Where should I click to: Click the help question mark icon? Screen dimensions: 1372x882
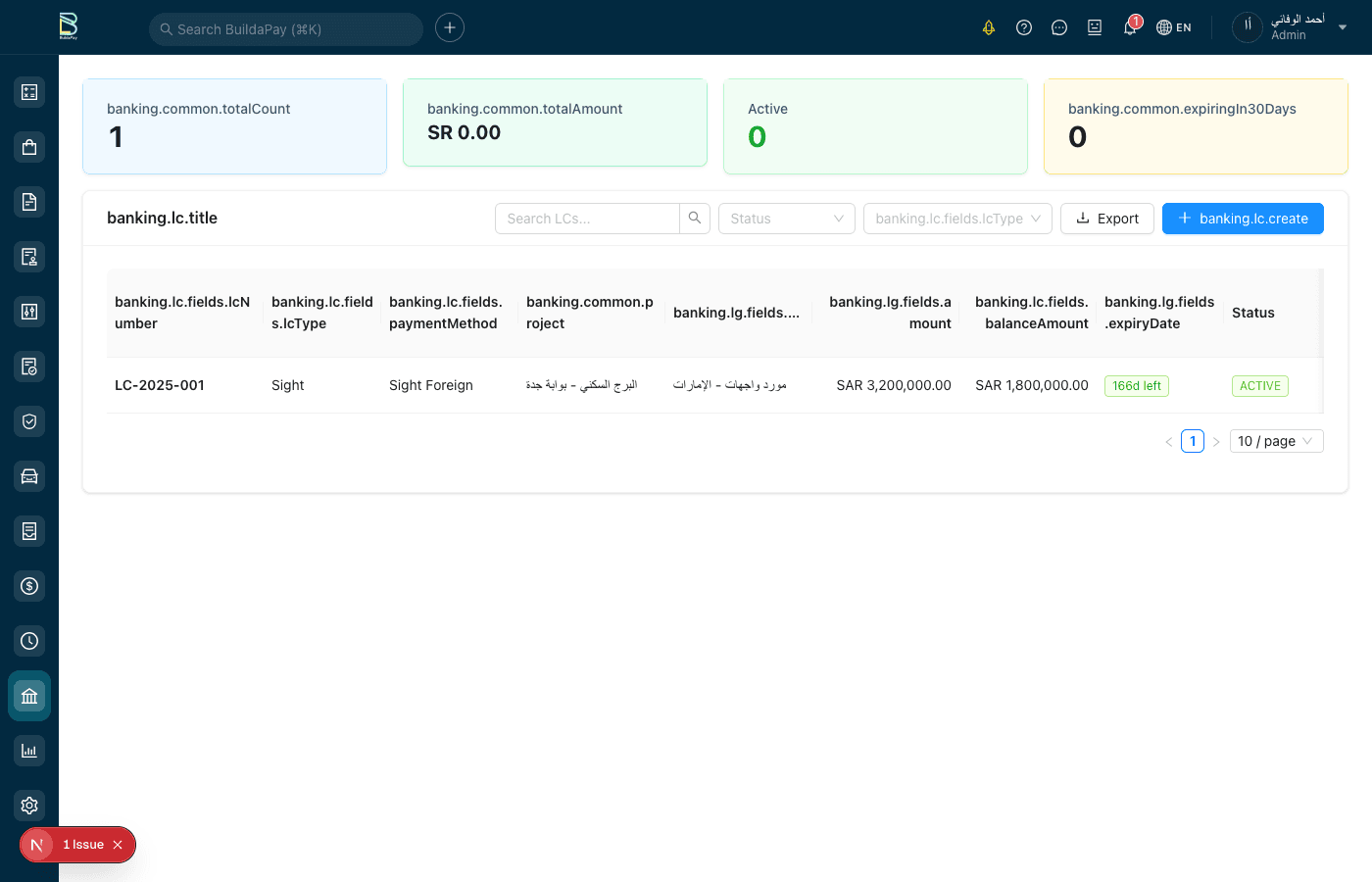pyautogui.click(x=1024, y=27)
